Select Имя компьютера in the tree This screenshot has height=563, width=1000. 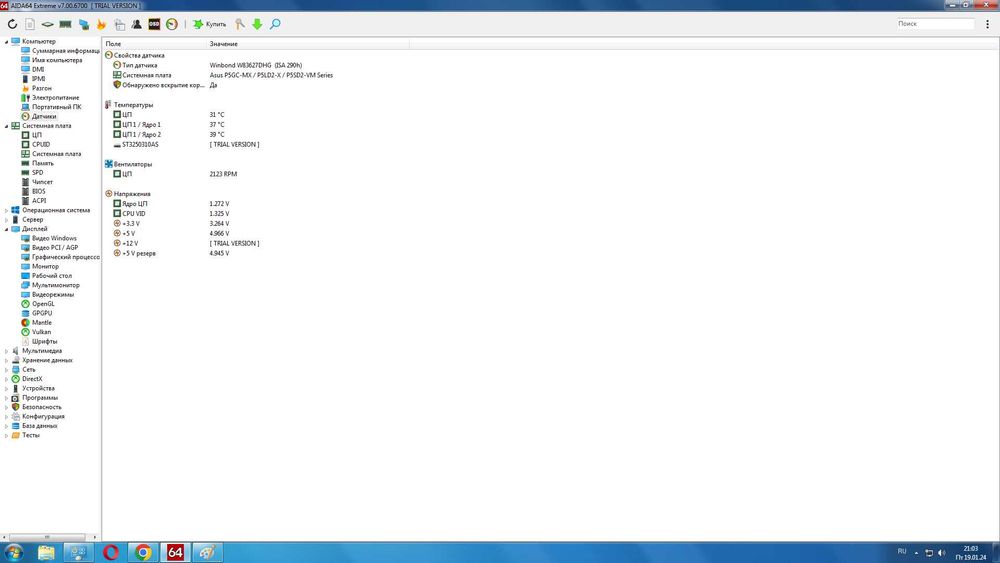[x=57, y=60]
